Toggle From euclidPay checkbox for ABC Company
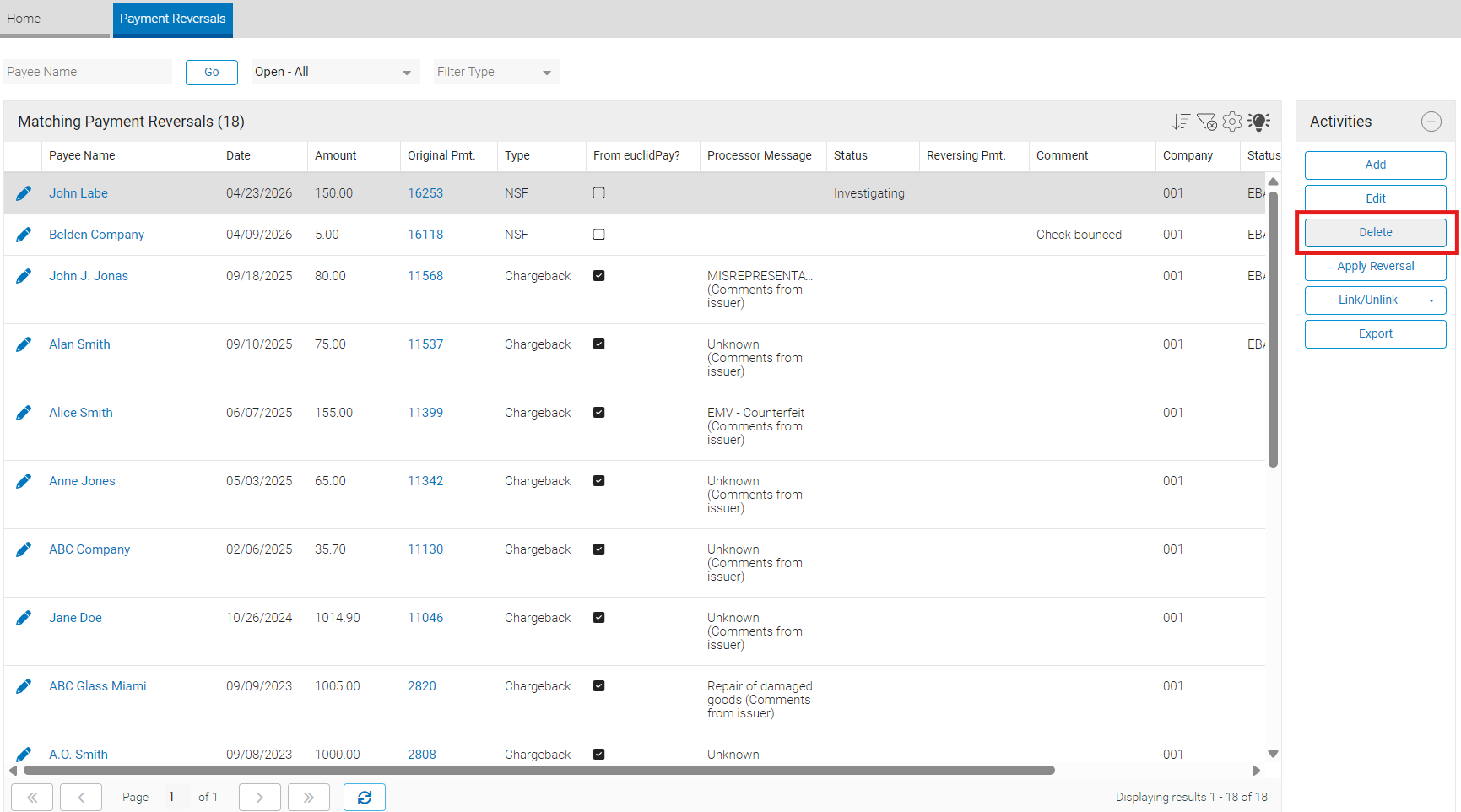The width and height of the screenshot is (1461, 812). pyautogui.click(x=599, y=549)
